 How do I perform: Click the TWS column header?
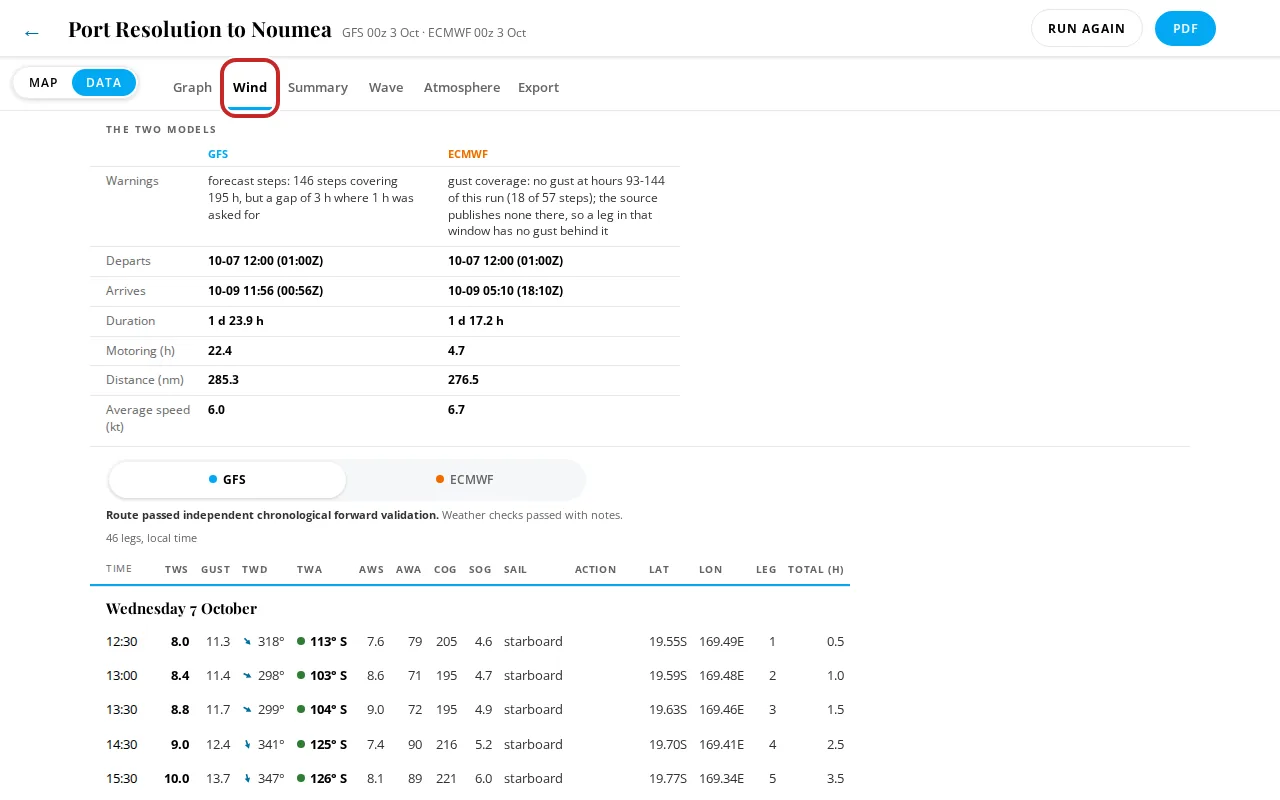pyautogui.click(x=176, y=569)
